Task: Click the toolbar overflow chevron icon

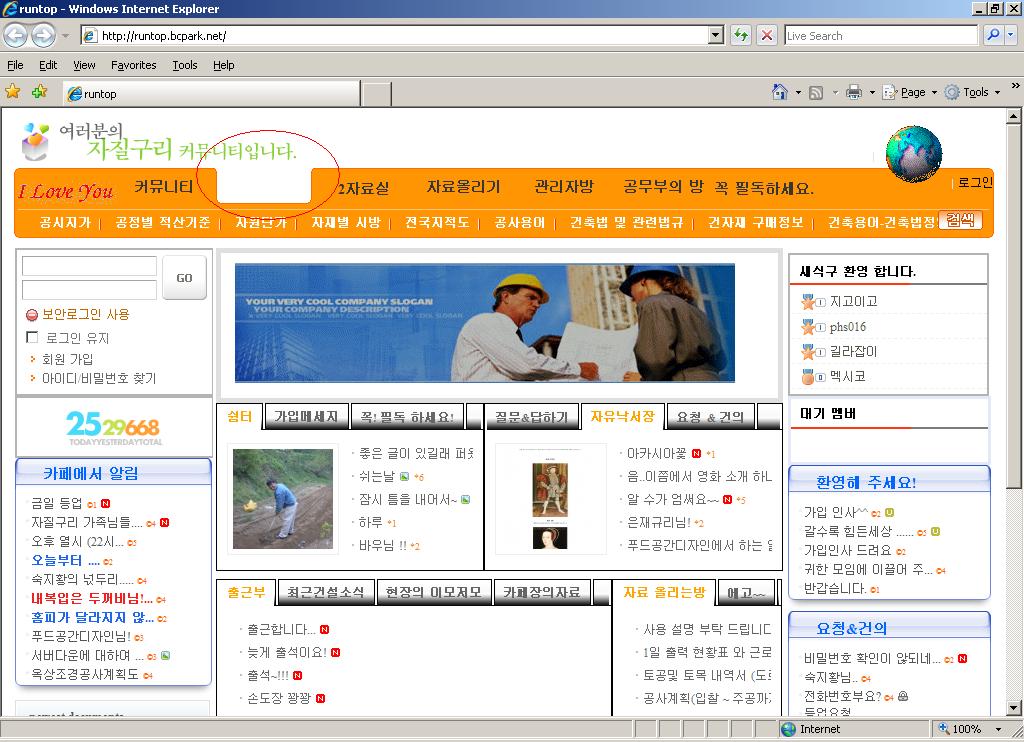Action: tap(1016, 85)
